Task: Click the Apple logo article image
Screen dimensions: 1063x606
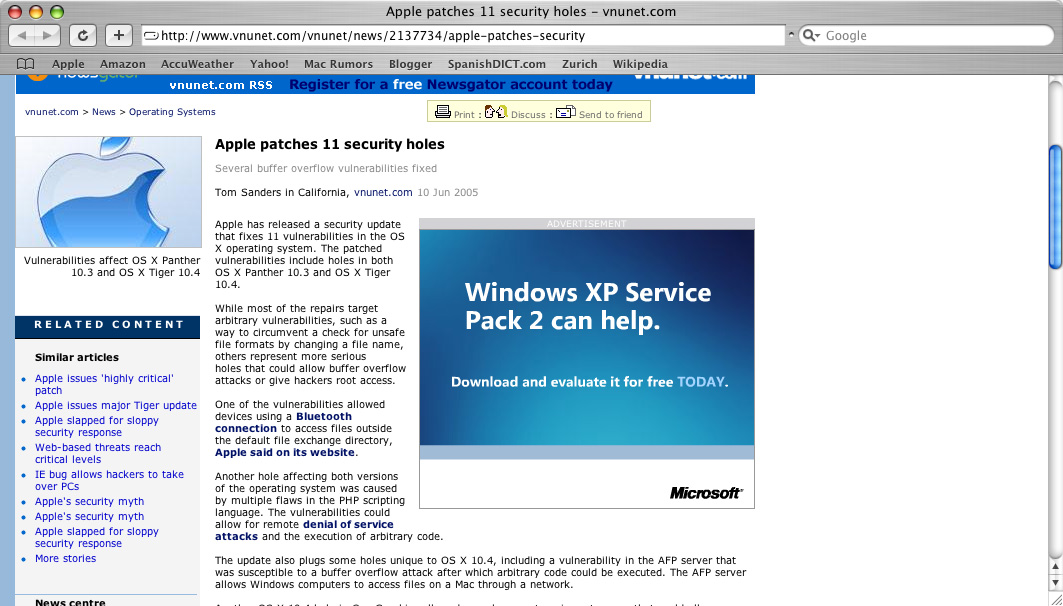Action: 108,192
